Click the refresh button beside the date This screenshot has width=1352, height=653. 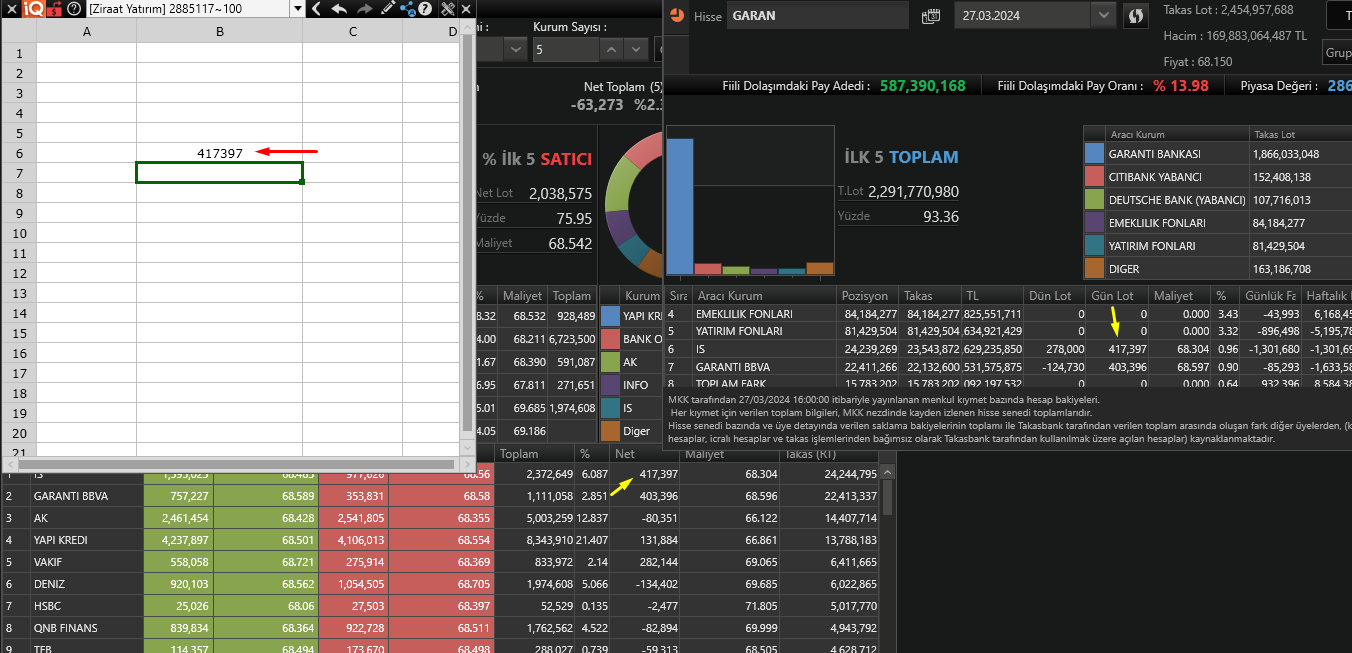[x=1135, y=16]
